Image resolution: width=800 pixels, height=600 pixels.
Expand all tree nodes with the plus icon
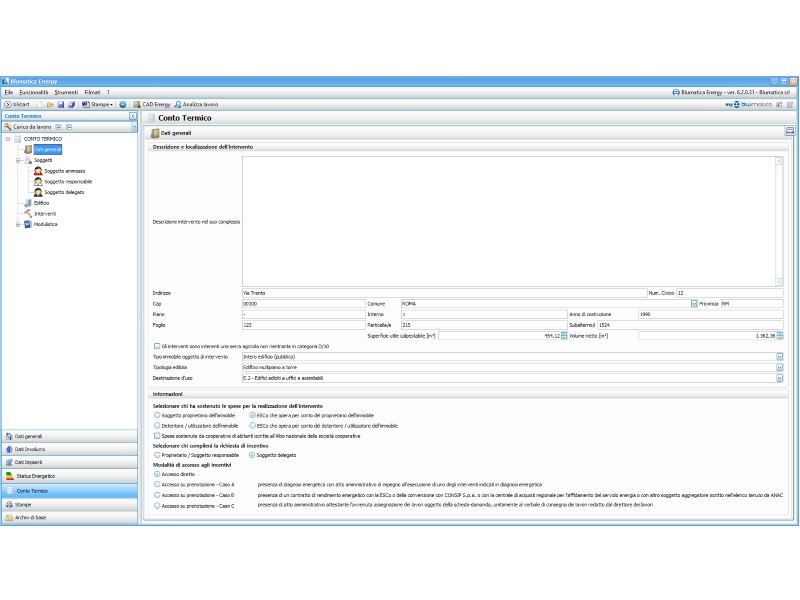click(59, 127)
